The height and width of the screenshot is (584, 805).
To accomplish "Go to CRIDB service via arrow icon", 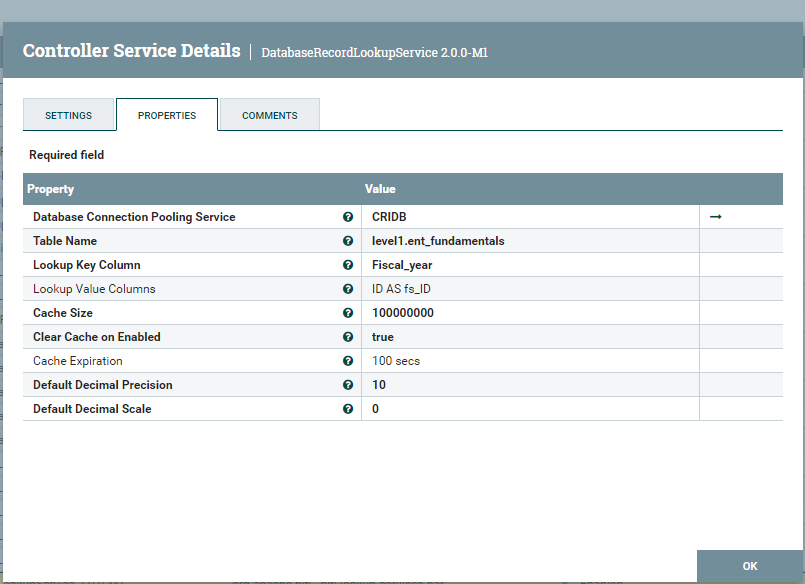I will [715, 217].
